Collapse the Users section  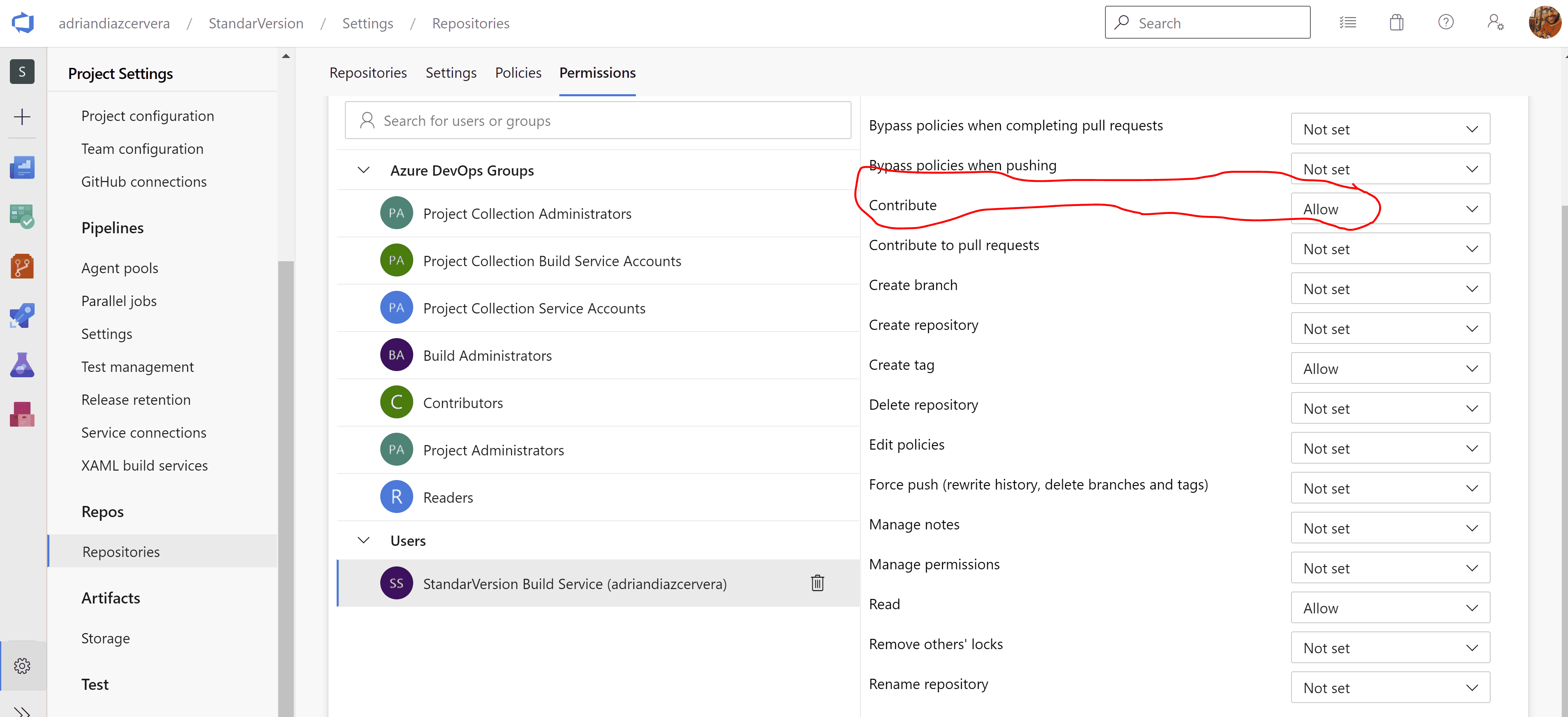pos(363,541)
